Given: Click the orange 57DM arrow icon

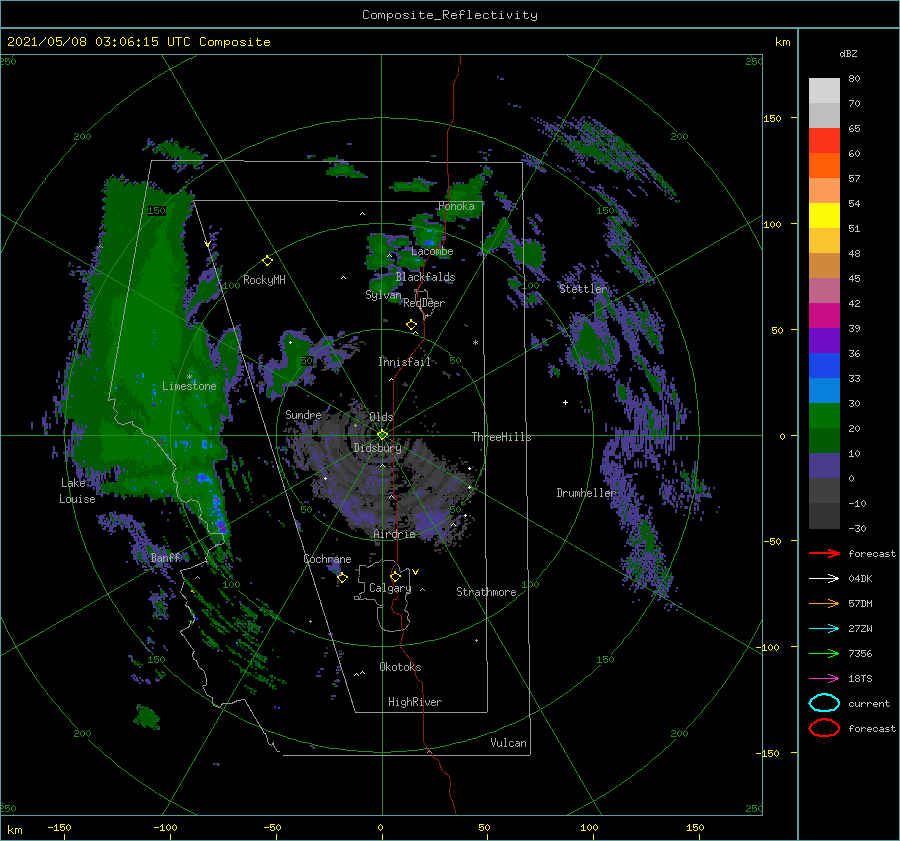Looking at the screenshot, I should tap(824, 603).
